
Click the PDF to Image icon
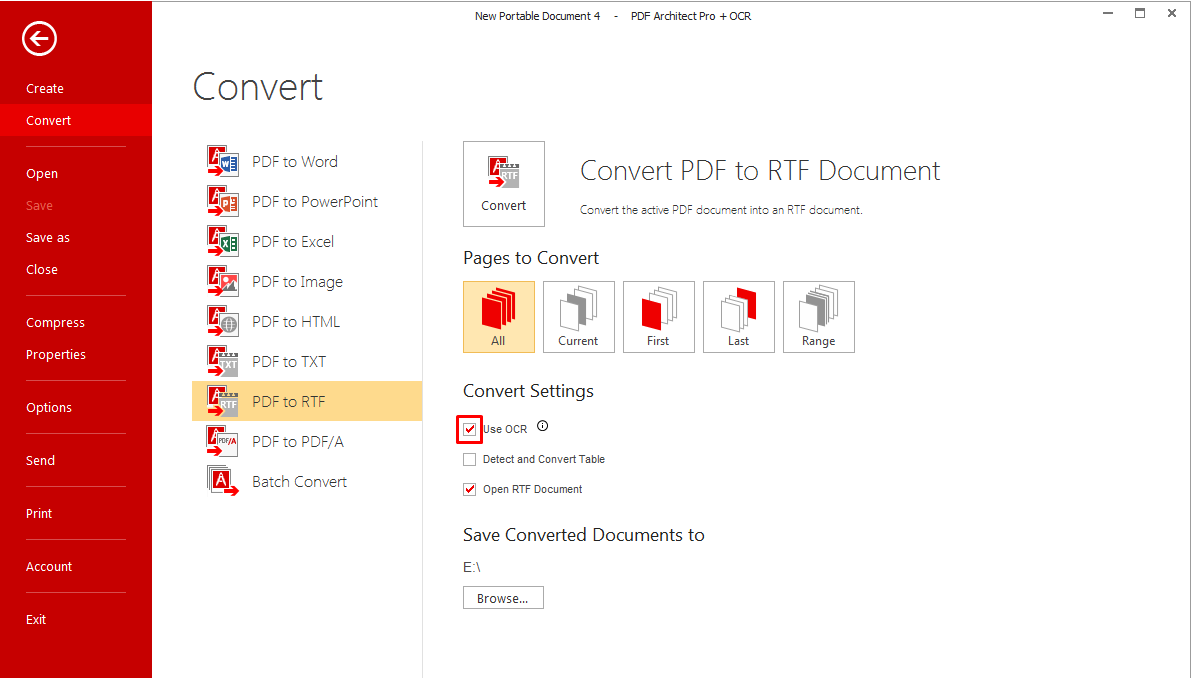pos(223,282)
